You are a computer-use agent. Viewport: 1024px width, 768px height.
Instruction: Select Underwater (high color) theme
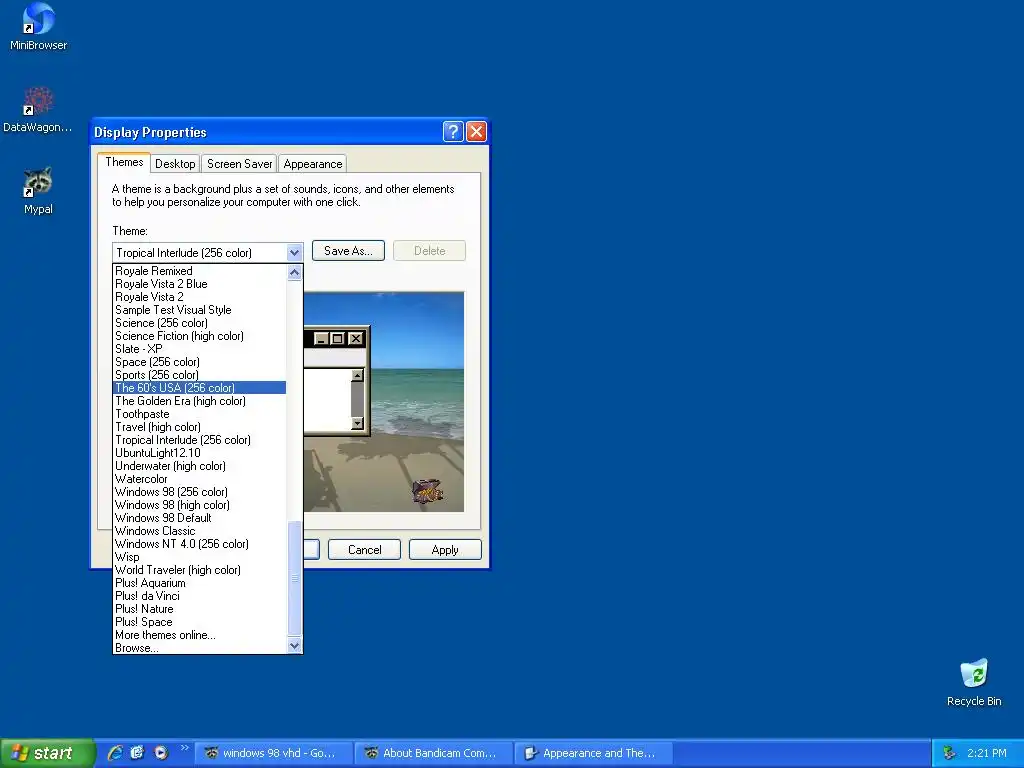pos(200,466)
